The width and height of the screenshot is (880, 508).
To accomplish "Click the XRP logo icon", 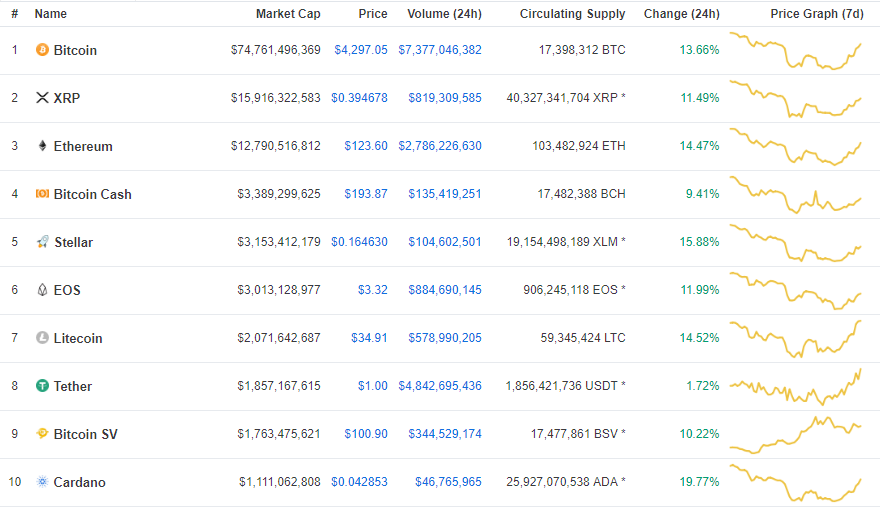I will tap(42, 98).
